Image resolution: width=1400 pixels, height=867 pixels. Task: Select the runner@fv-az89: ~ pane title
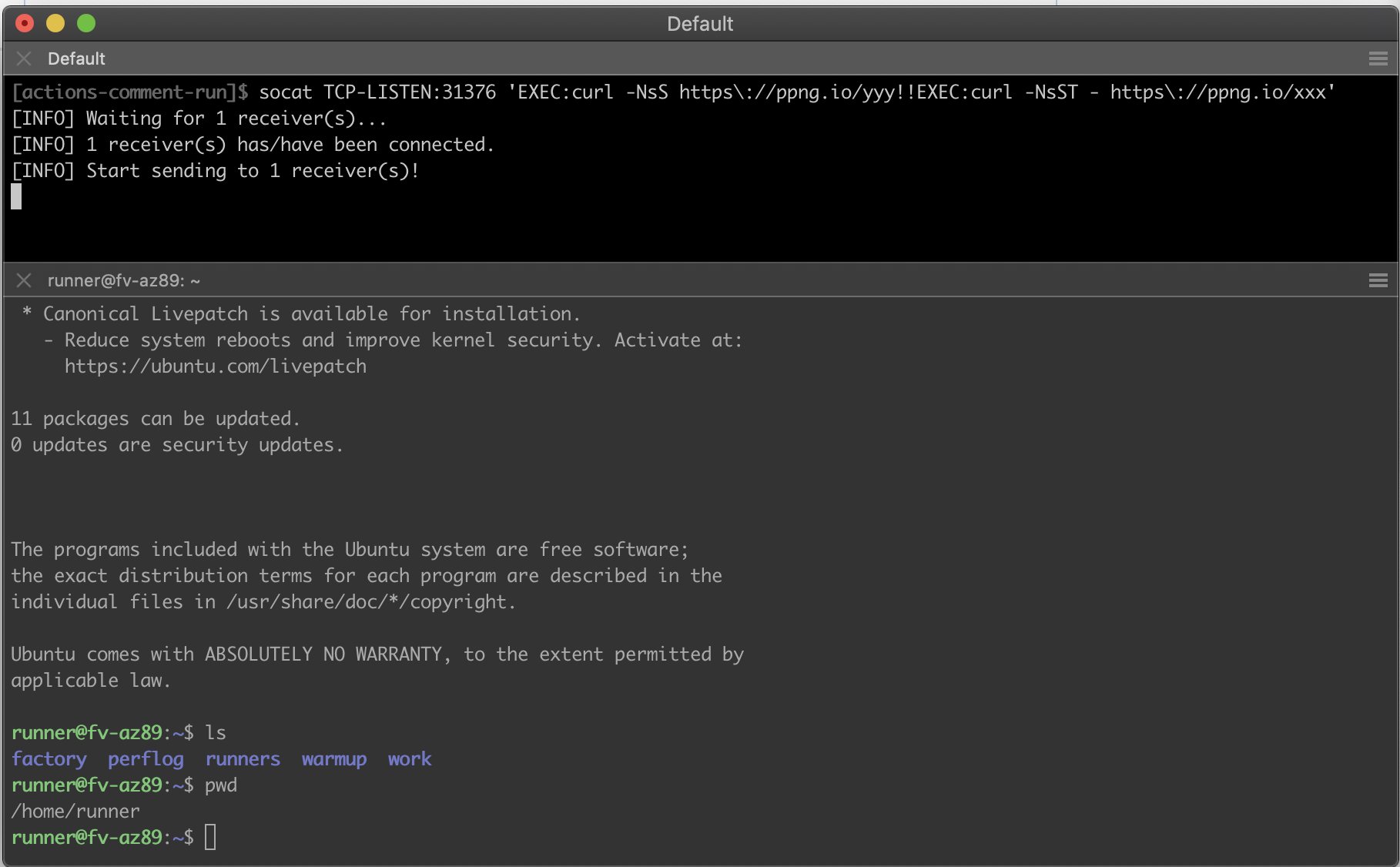tap(123, 280)
